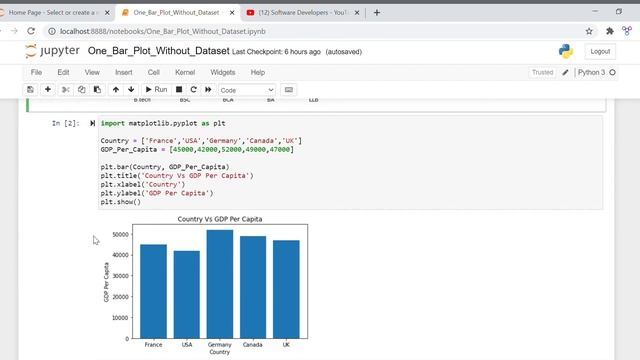Click the Python 3 kernel name
The image size is (640, 360).
(x=591, y=72)
